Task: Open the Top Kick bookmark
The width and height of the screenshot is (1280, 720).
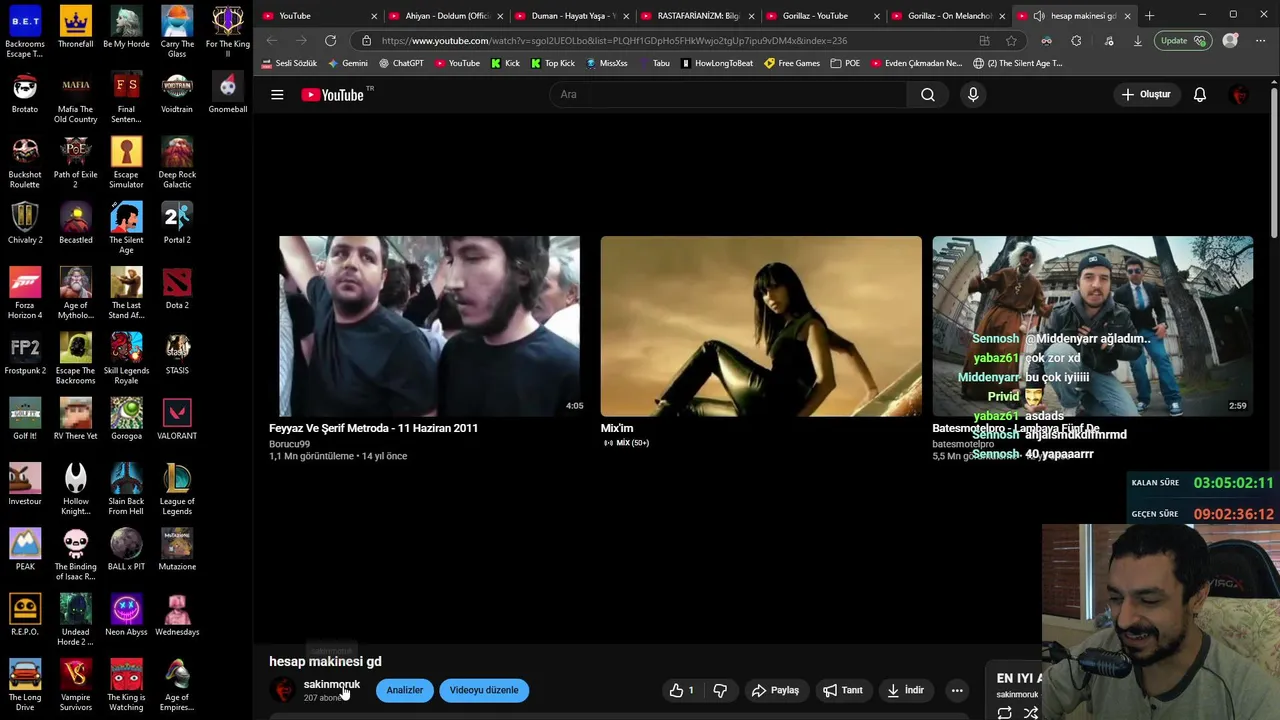Action: (552, 63)
